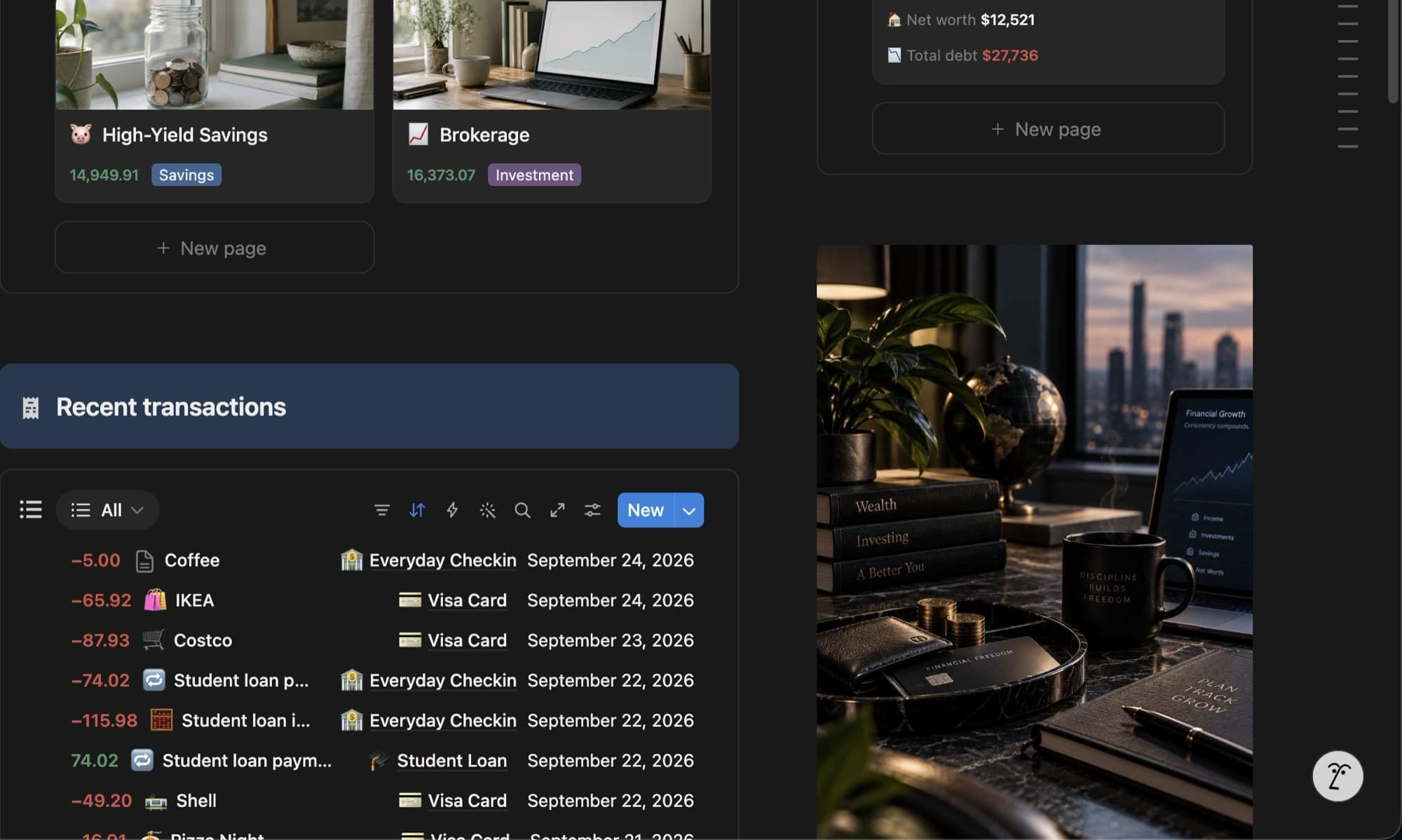Screen dimensions: 1402x840
Task: Open the Visa Card link on Costco row
Action: point(467,640)
